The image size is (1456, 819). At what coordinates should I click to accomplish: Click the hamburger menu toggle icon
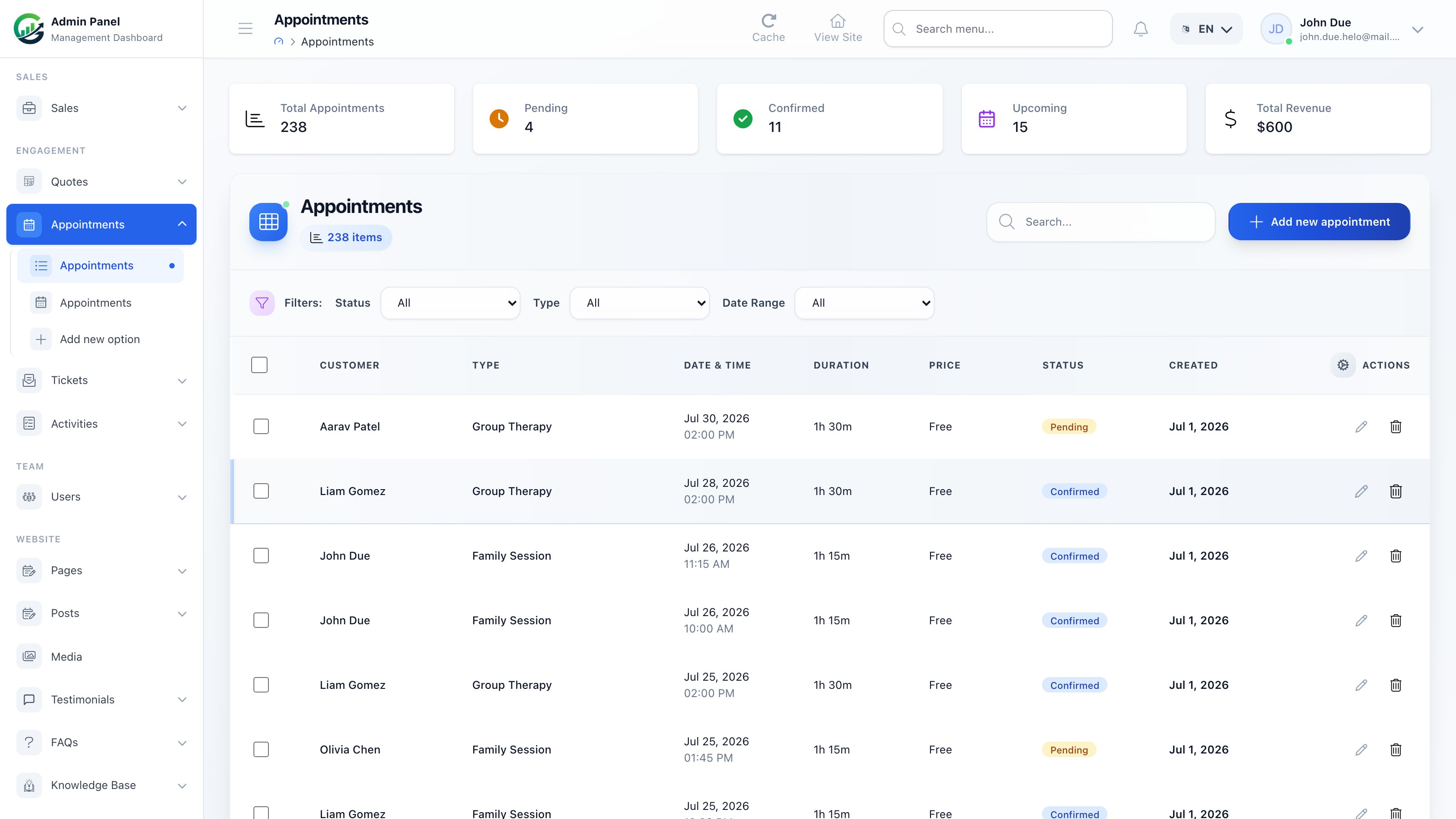coord(245,28)
